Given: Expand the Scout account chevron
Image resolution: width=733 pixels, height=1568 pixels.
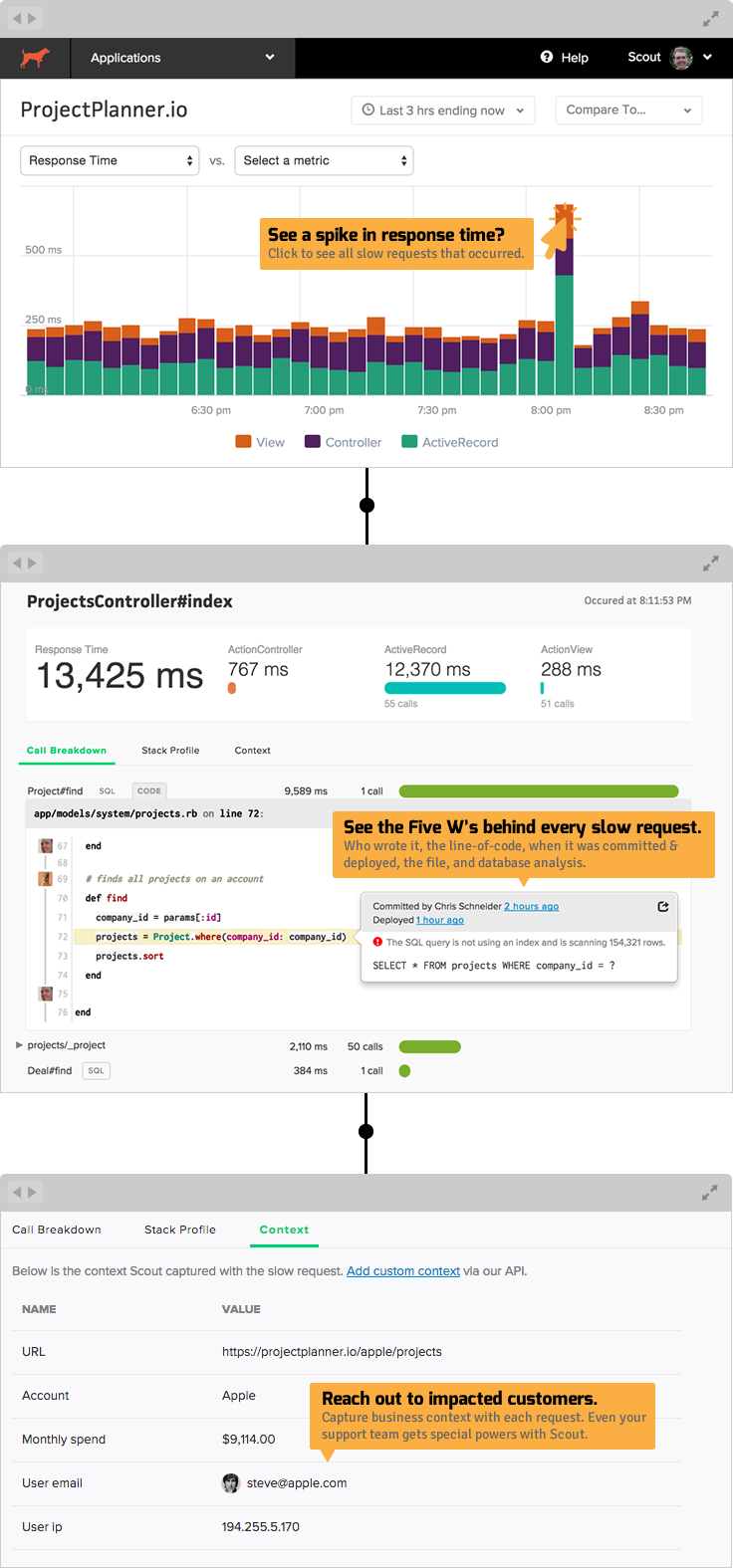Looking at the screenshot, I should click(707, 57).
